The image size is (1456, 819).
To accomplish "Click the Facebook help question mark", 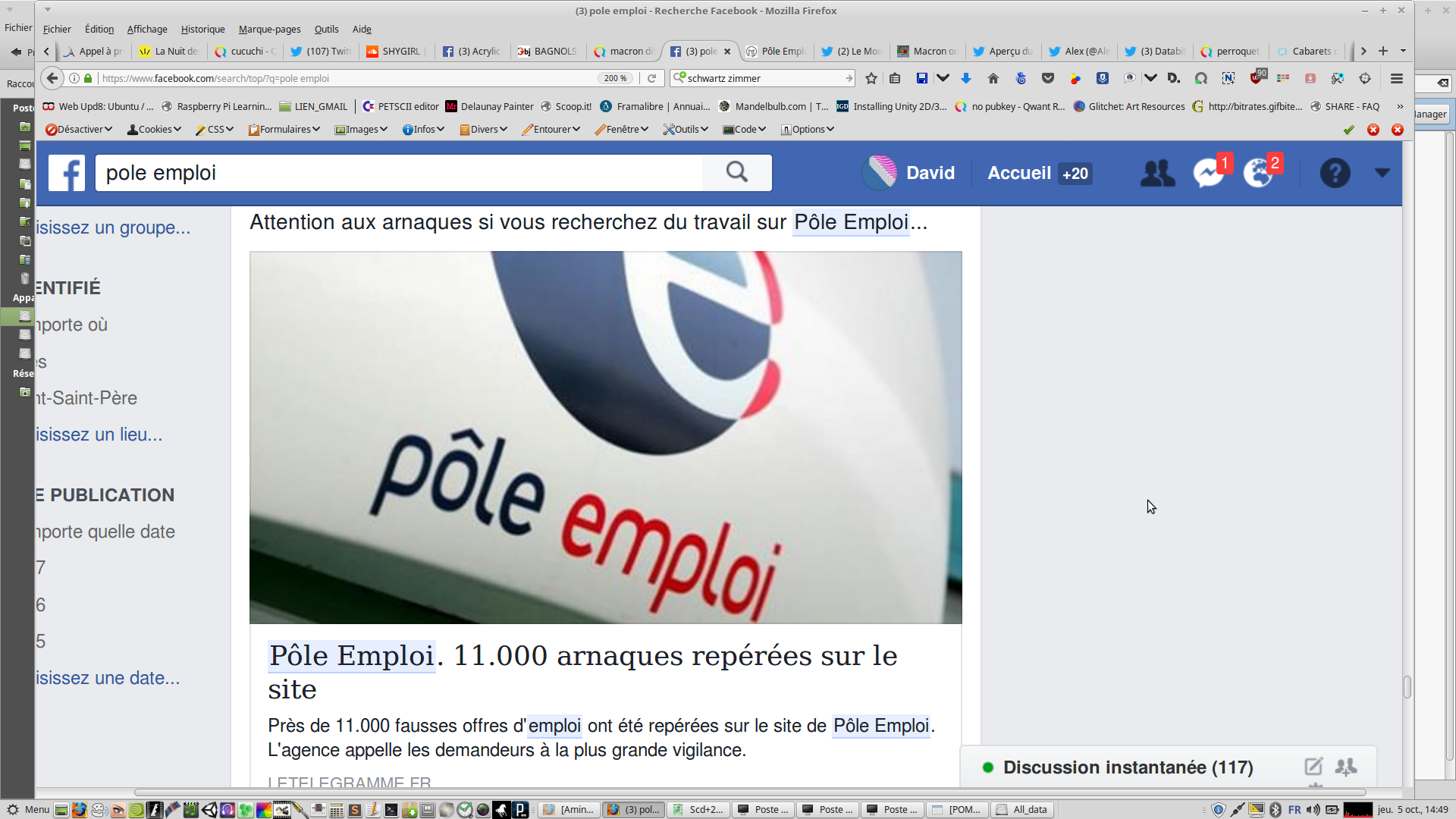I will click(x=1335, y=173).
